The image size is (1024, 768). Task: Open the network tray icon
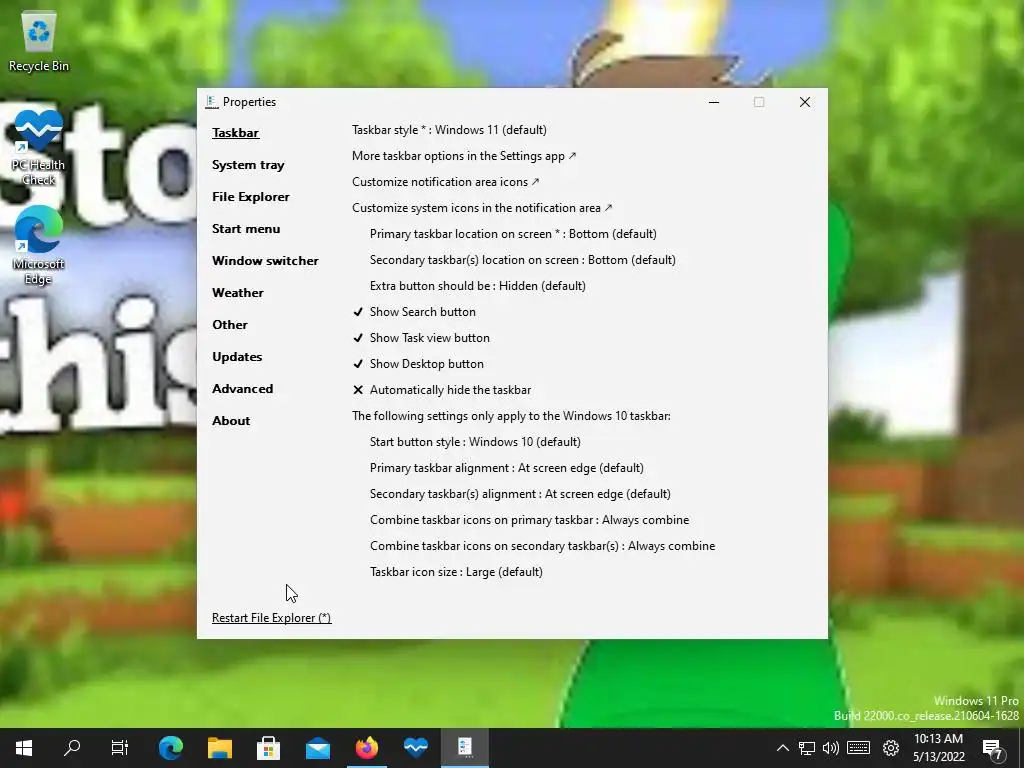click(x=807, y=748)
